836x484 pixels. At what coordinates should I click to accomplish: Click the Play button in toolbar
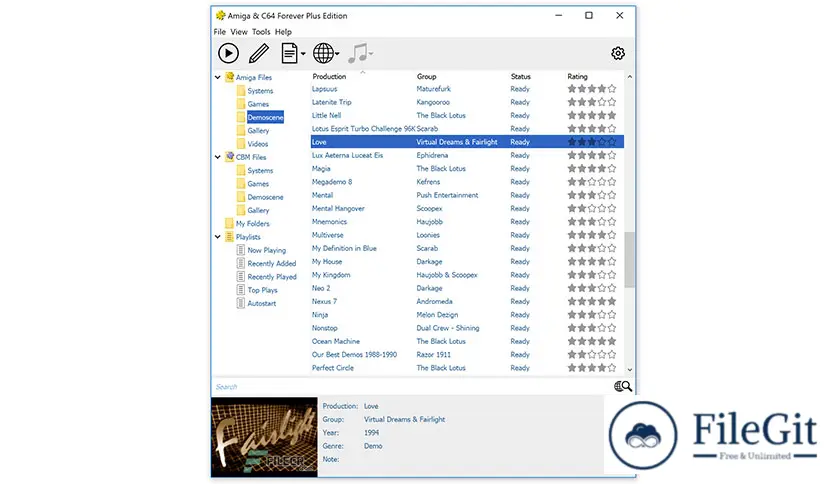pos(228,53)
